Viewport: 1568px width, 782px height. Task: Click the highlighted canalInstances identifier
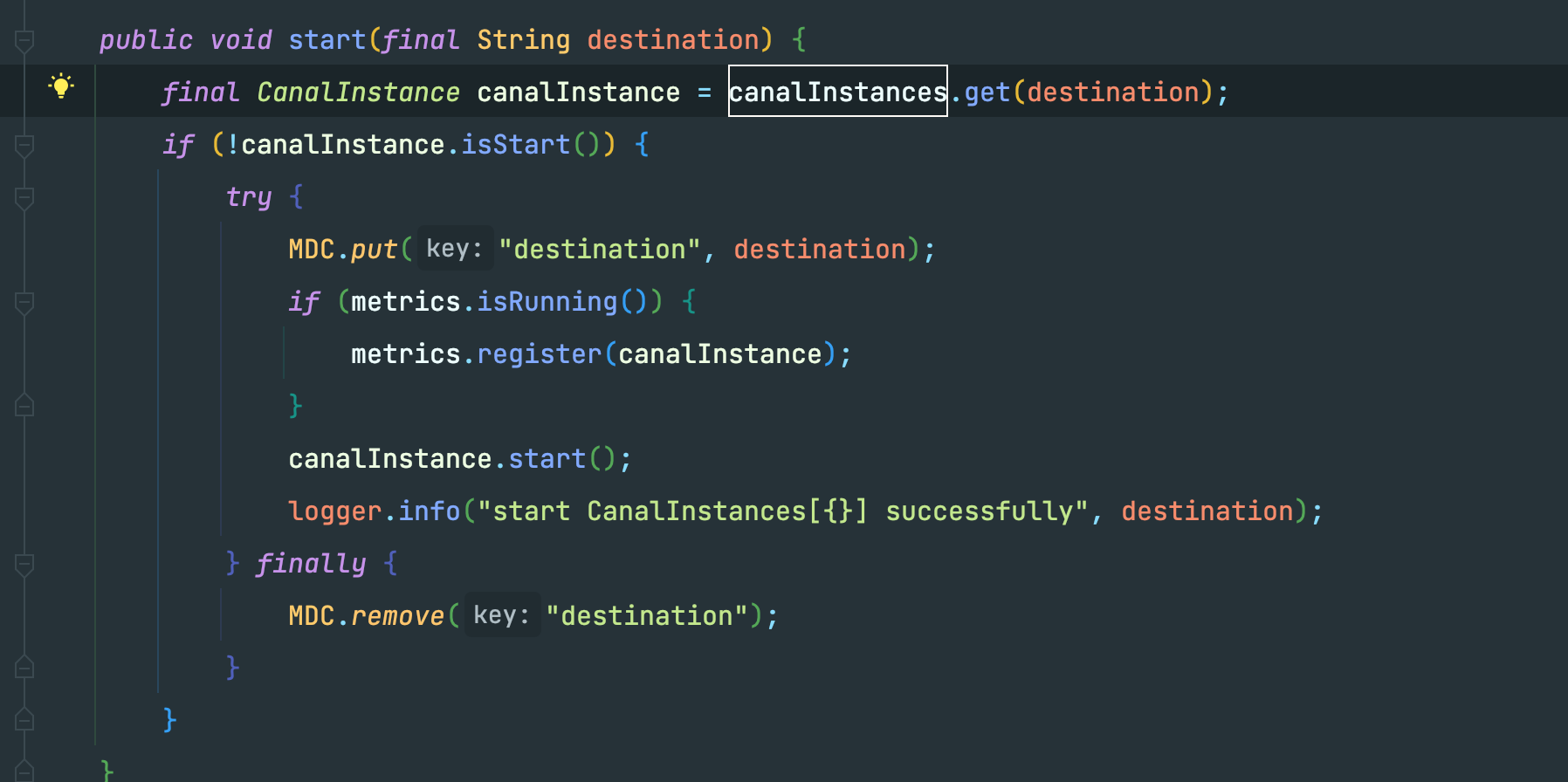click(838, 92)
